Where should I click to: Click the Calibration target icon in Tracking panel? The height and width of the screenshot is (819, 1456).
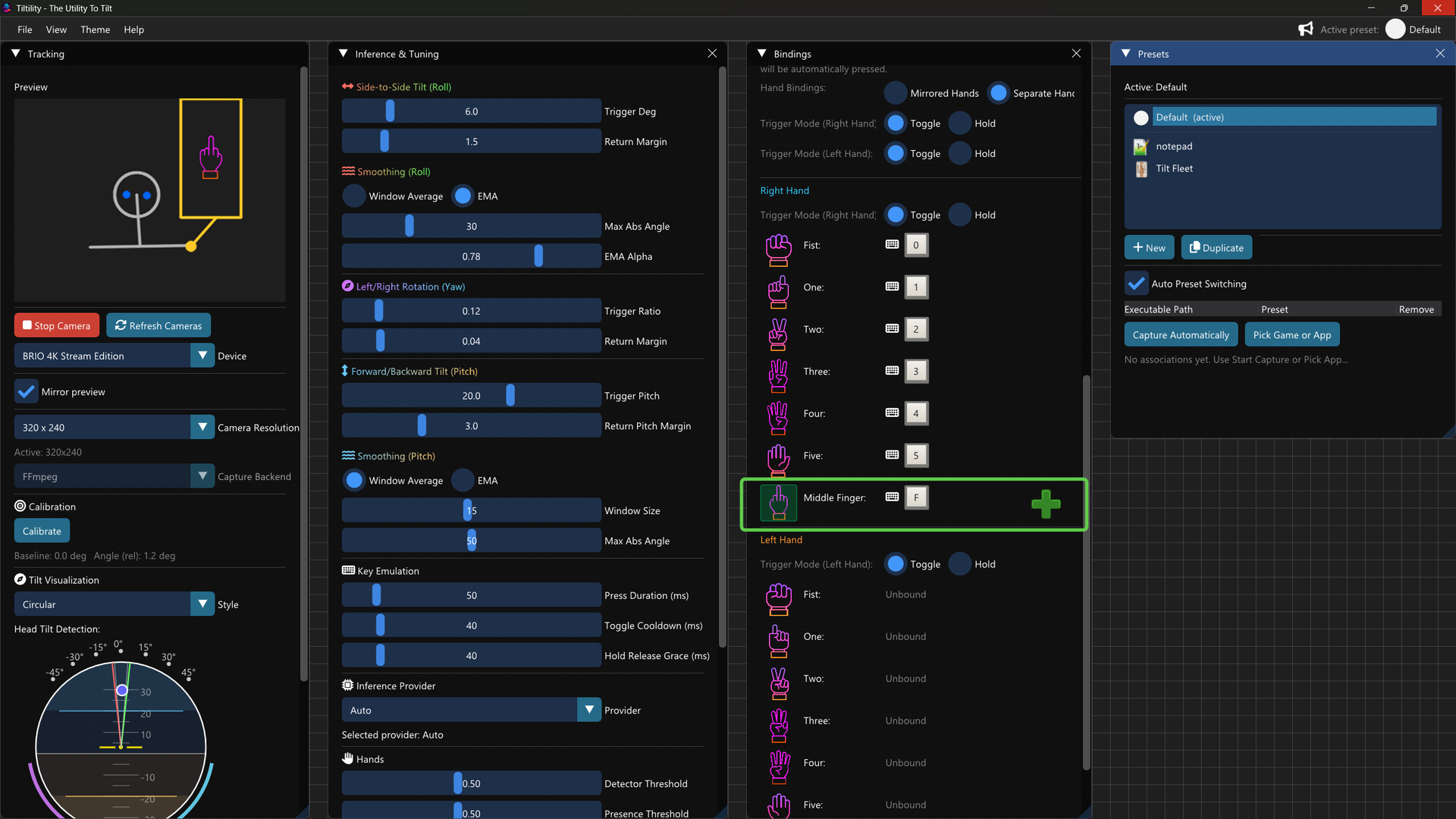(19, 506)
